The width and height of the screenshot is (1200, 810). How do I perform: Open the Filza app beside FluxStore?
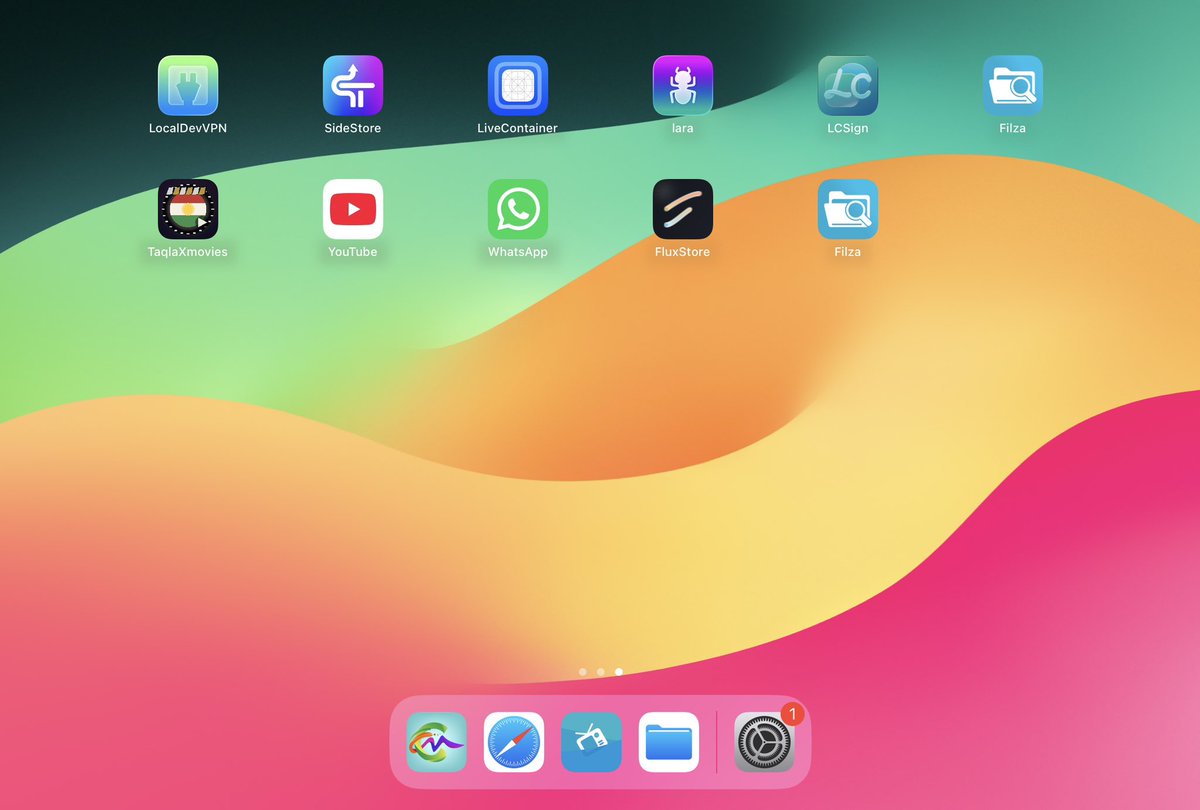848,209
